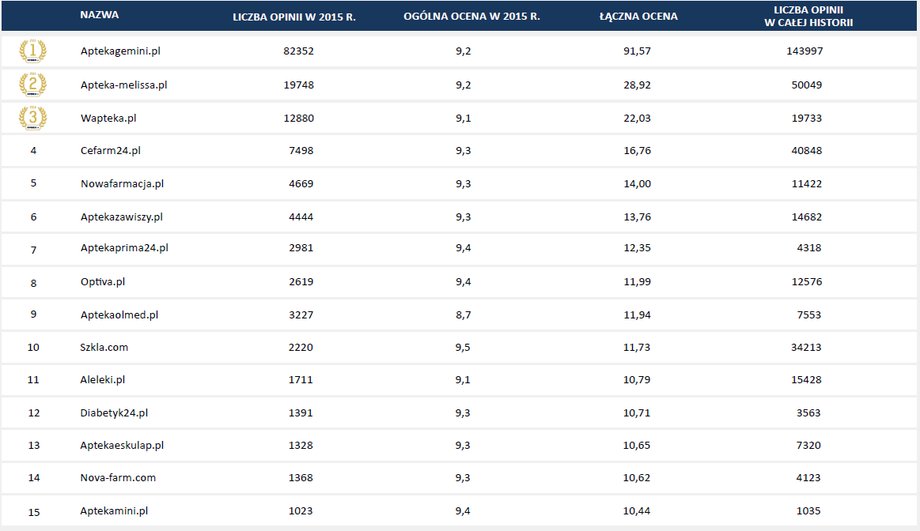The width and height of the screenshot is (920, 531).
Task: Open the Aptekagemini.pl entry
Action: (120, 51)
